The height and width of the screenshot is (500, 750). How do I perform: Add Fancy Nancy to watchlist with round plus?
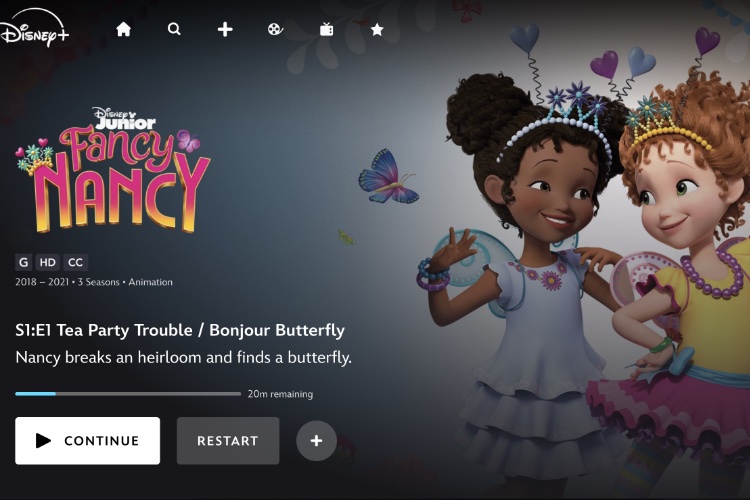point(316,441)
